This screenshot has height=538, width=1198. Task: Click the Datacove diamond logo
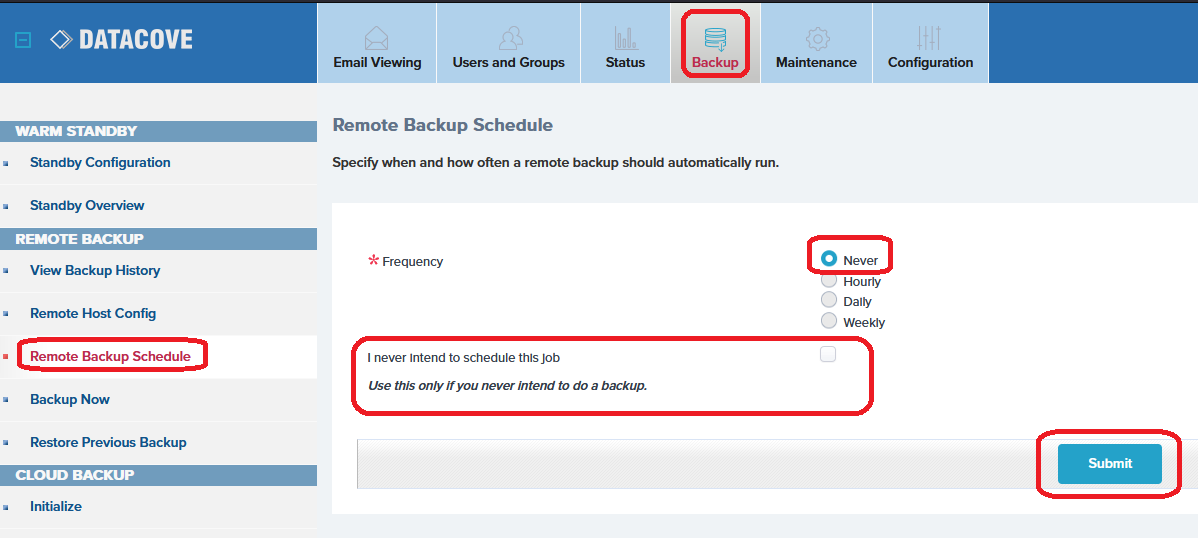62,40
